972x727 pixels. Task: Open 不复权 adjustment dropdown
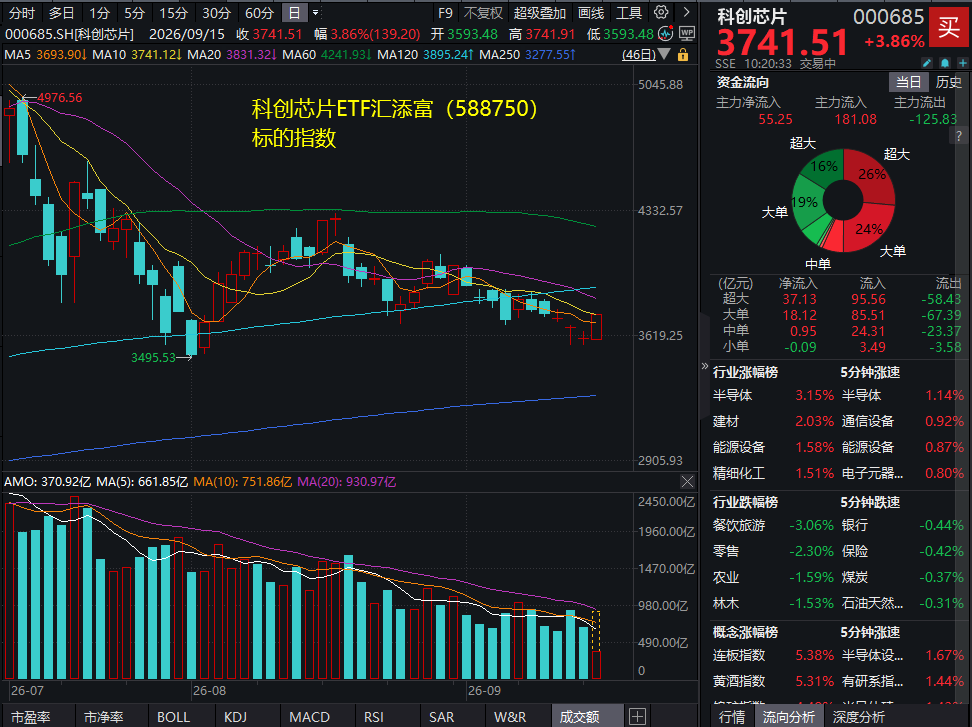click(483, 13)
